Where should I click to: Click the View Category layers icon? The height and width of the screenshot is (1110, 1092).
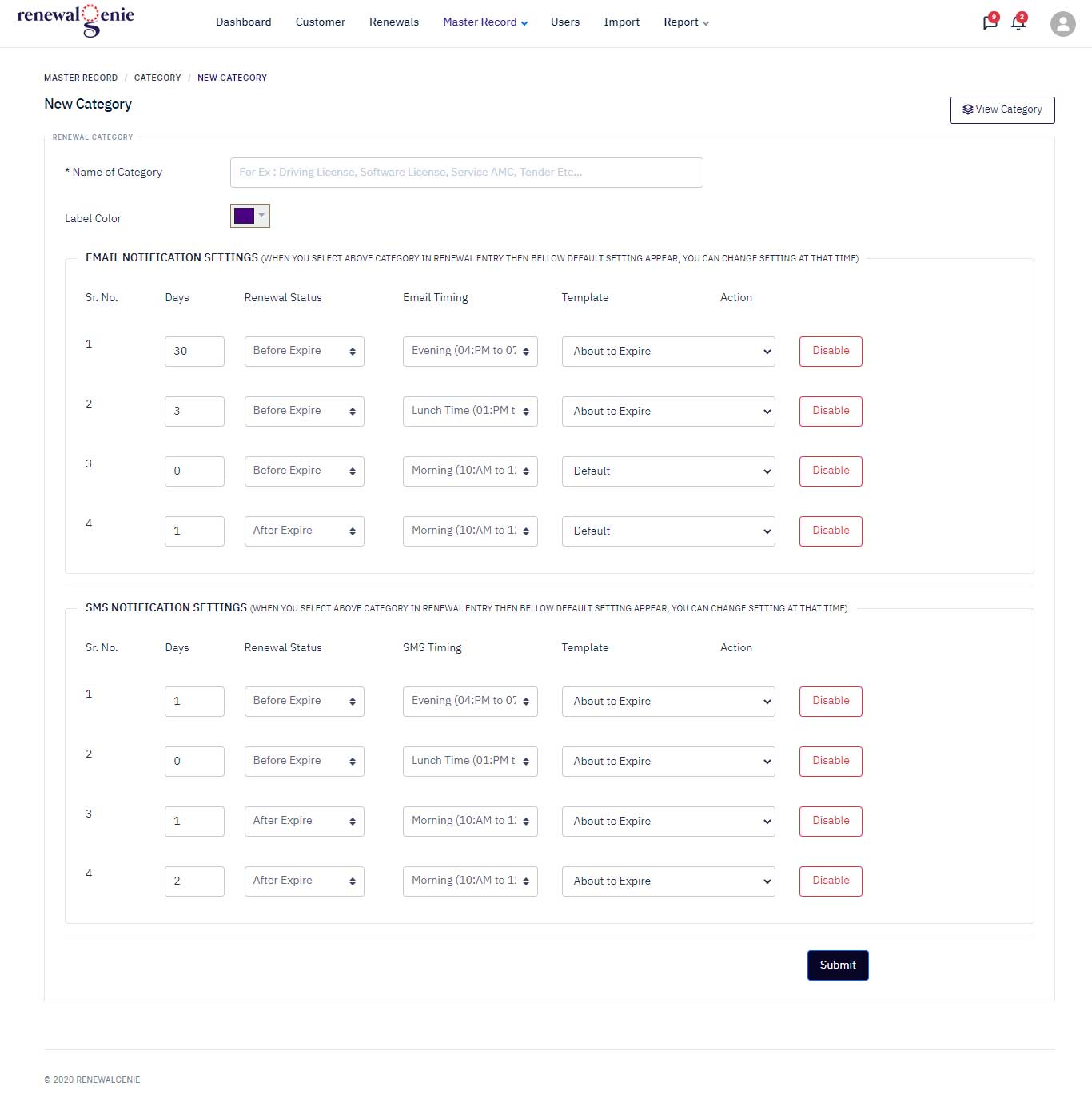(x=967, y=109)
